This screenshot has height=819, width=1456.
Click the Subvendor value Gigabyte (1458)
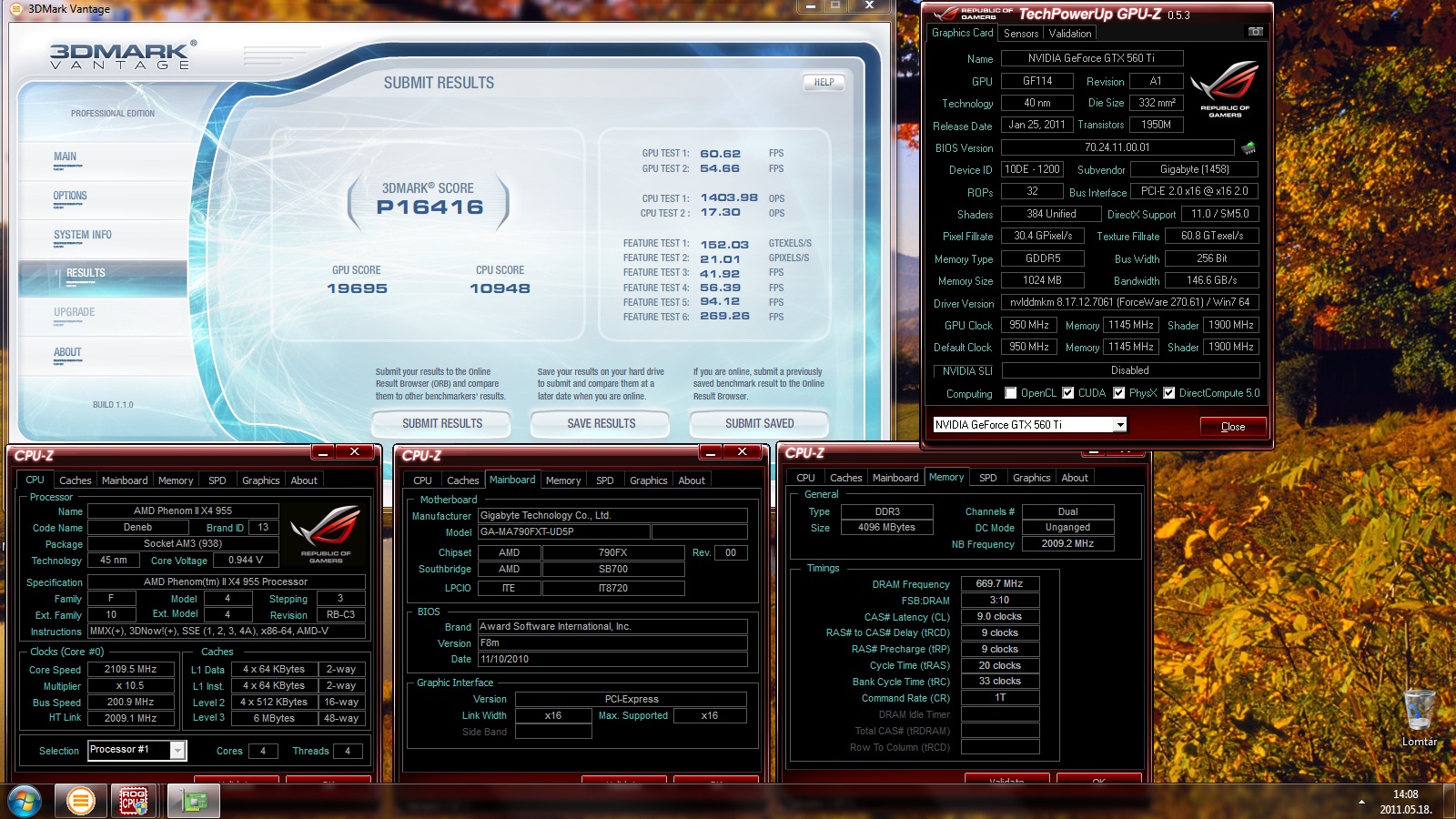[x=1195, y=169]
